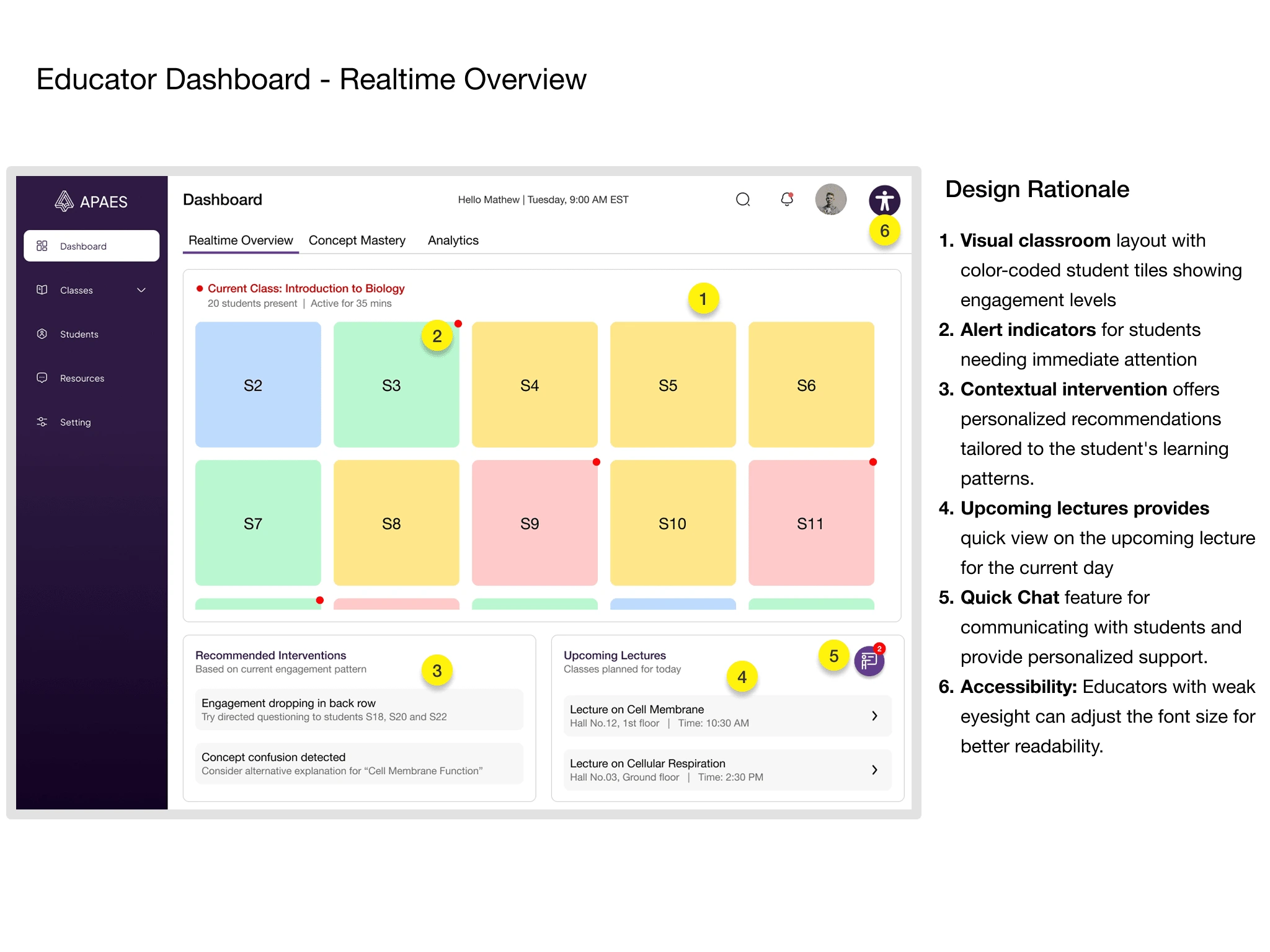This screenshot has height=952, width=1270.
Task: Click the user profile avatar
Action: coord(830,200)
